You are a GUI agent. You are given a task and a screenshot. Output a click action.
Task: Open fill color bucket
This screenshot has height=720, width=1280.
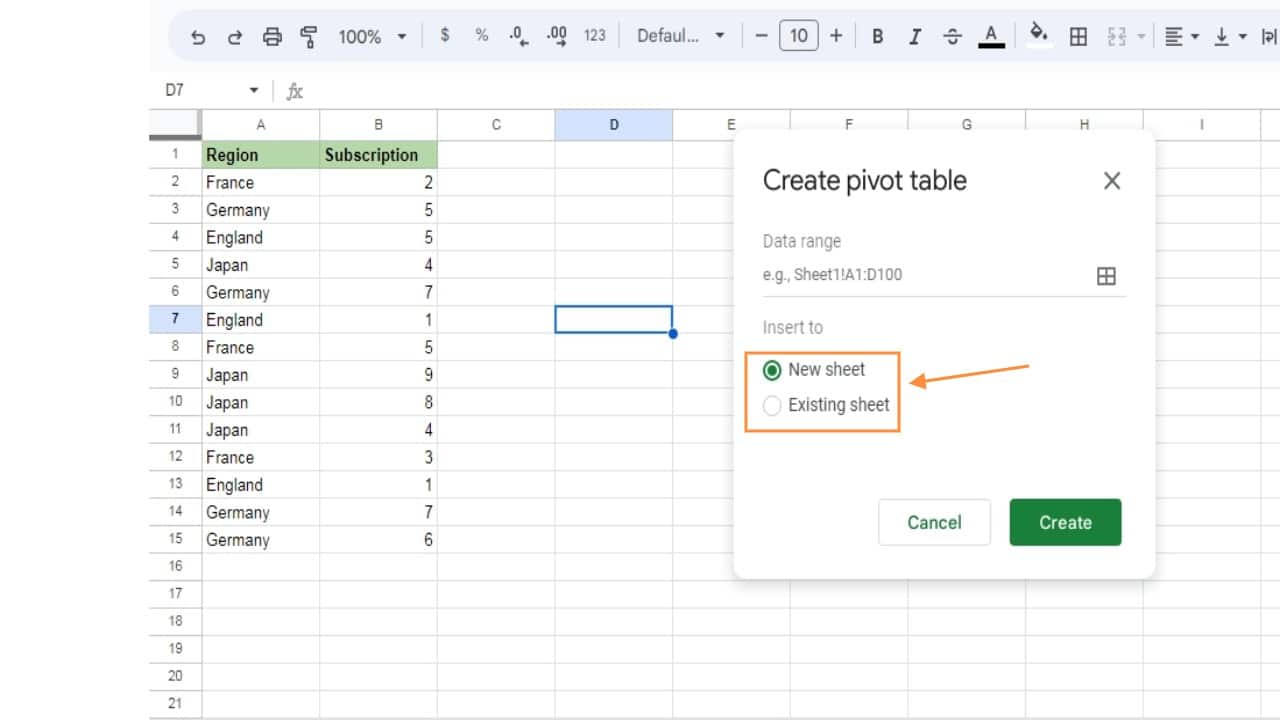click(x=1040, y=35)
